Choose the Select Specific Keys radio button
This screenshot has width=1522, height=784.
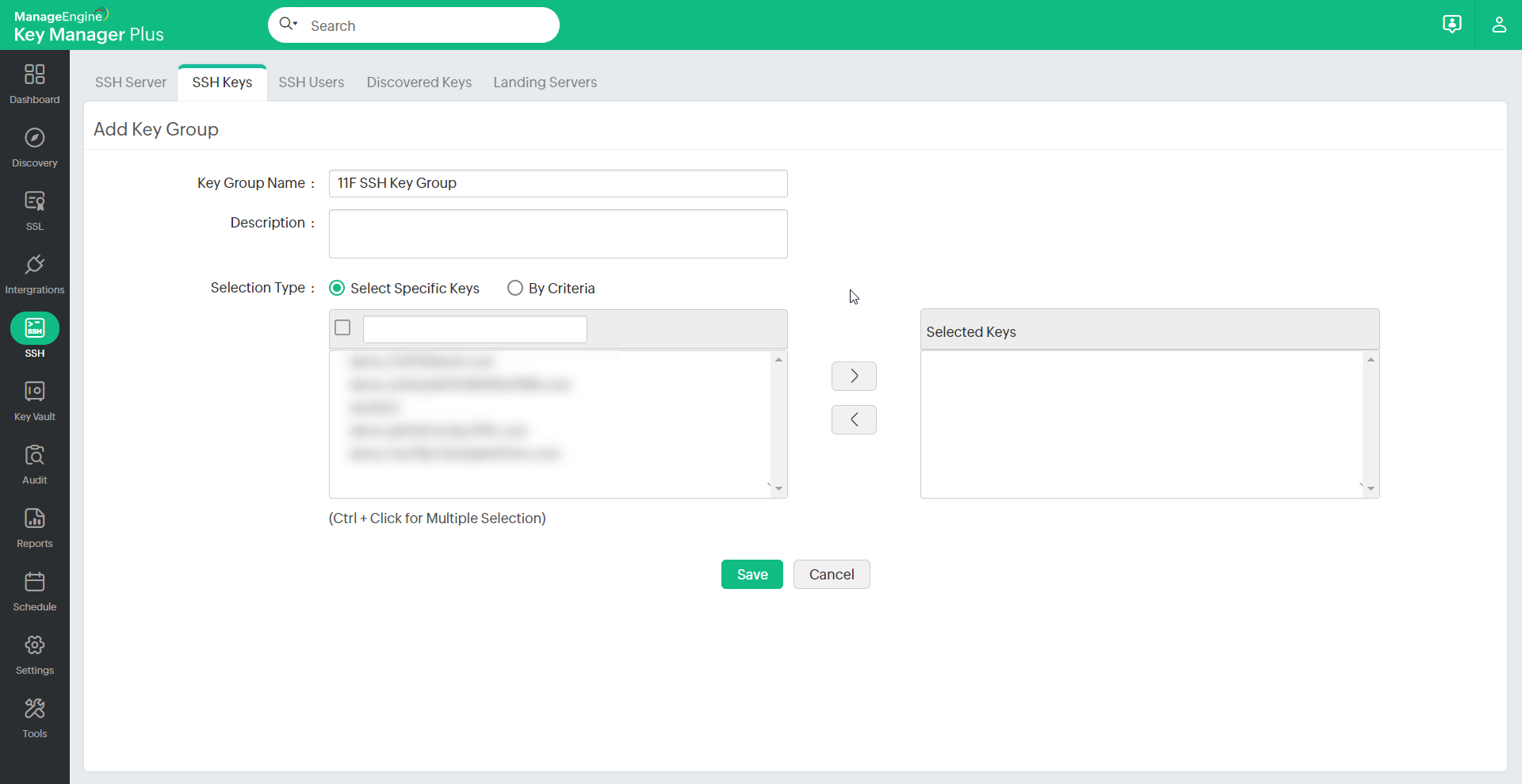click(337, 288)
